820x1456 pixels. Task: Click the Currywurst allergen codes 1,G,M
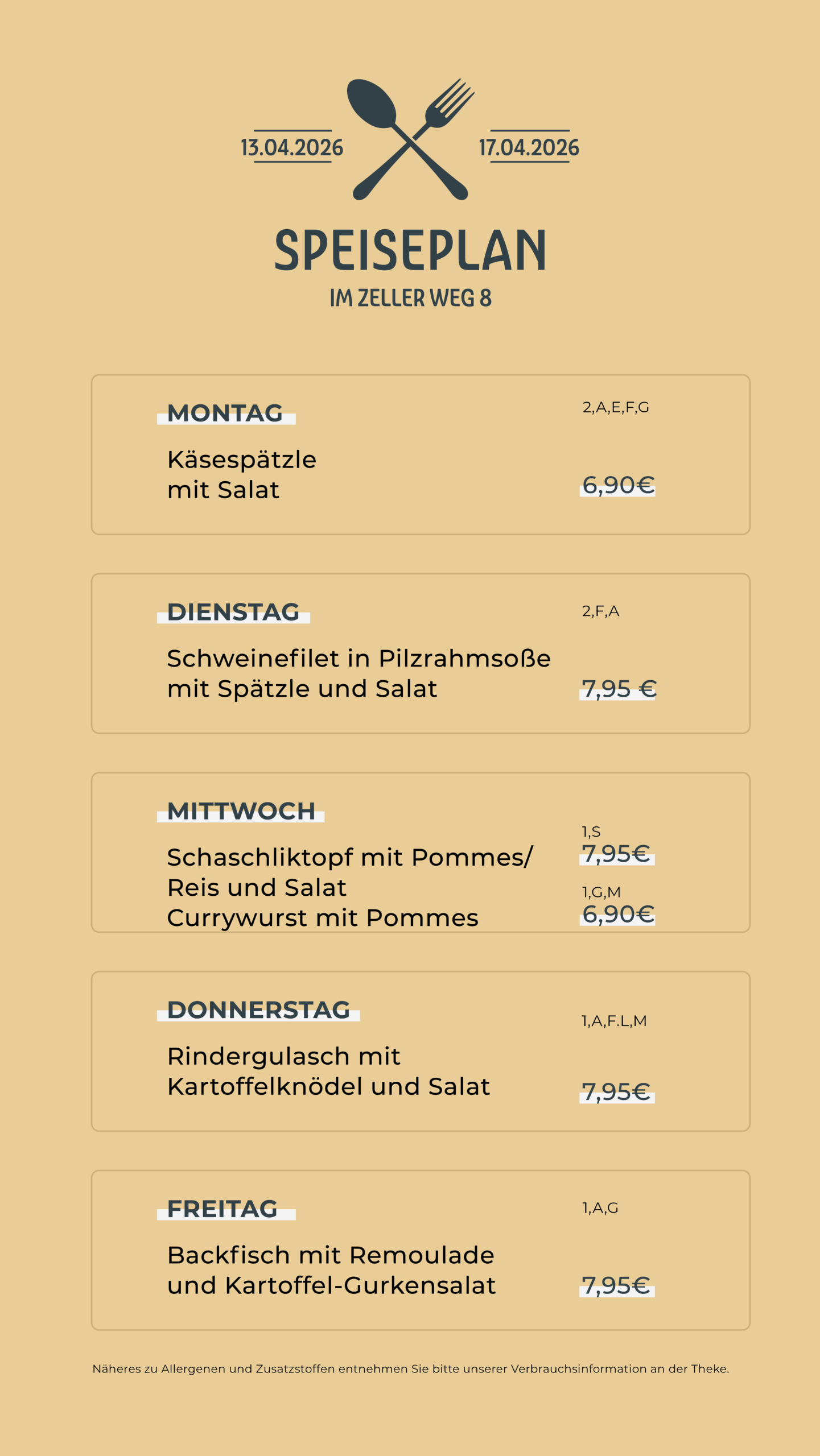[x=601, y=892]
